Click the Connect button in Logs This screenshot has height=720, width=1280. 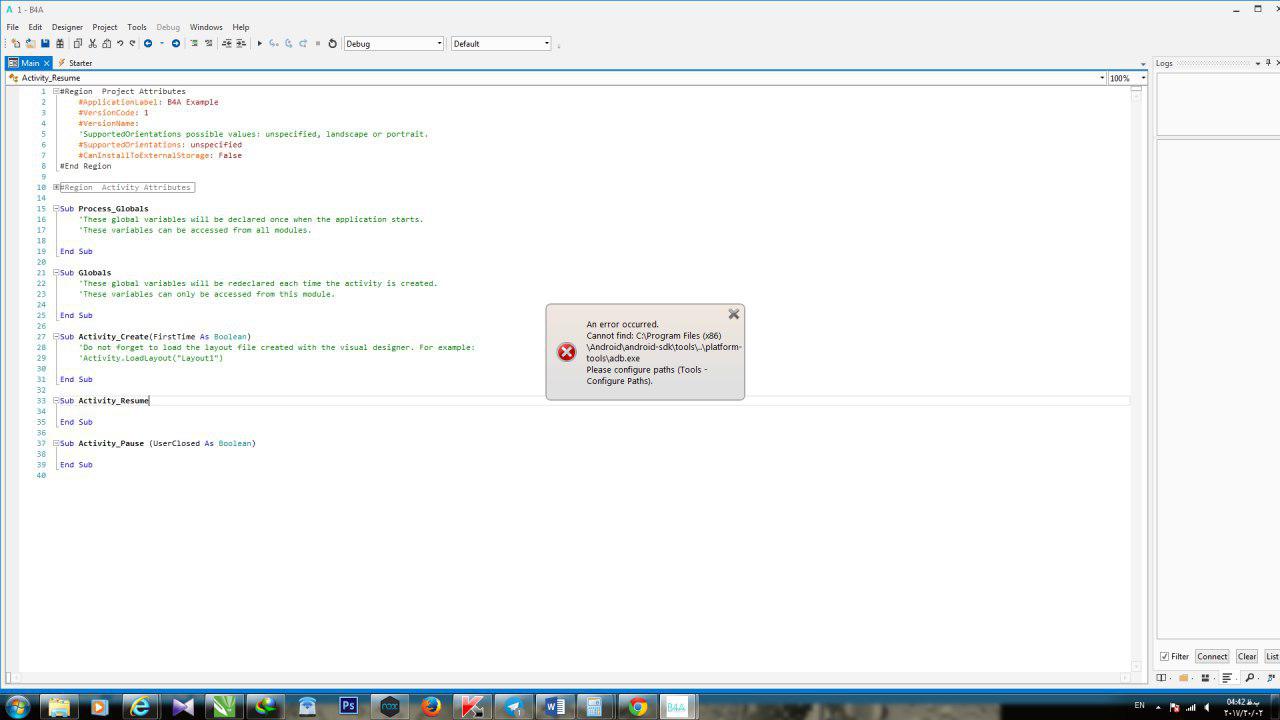pos(1212,656)
